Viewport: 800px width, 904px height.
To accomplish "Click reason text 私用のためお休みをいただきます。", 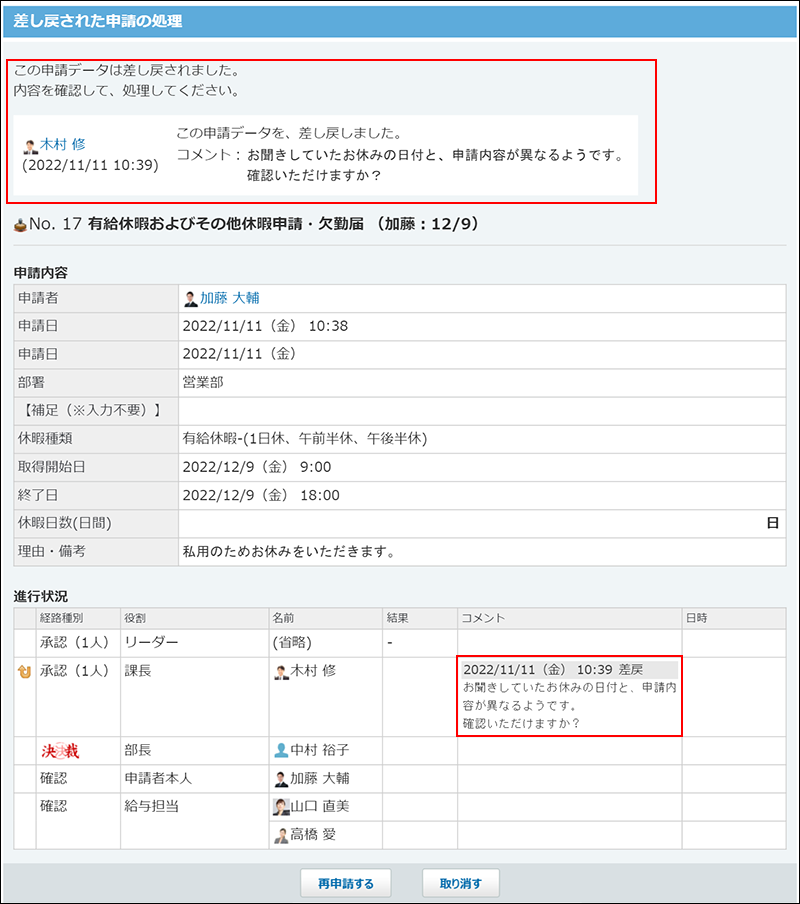I will click(290, 552).
